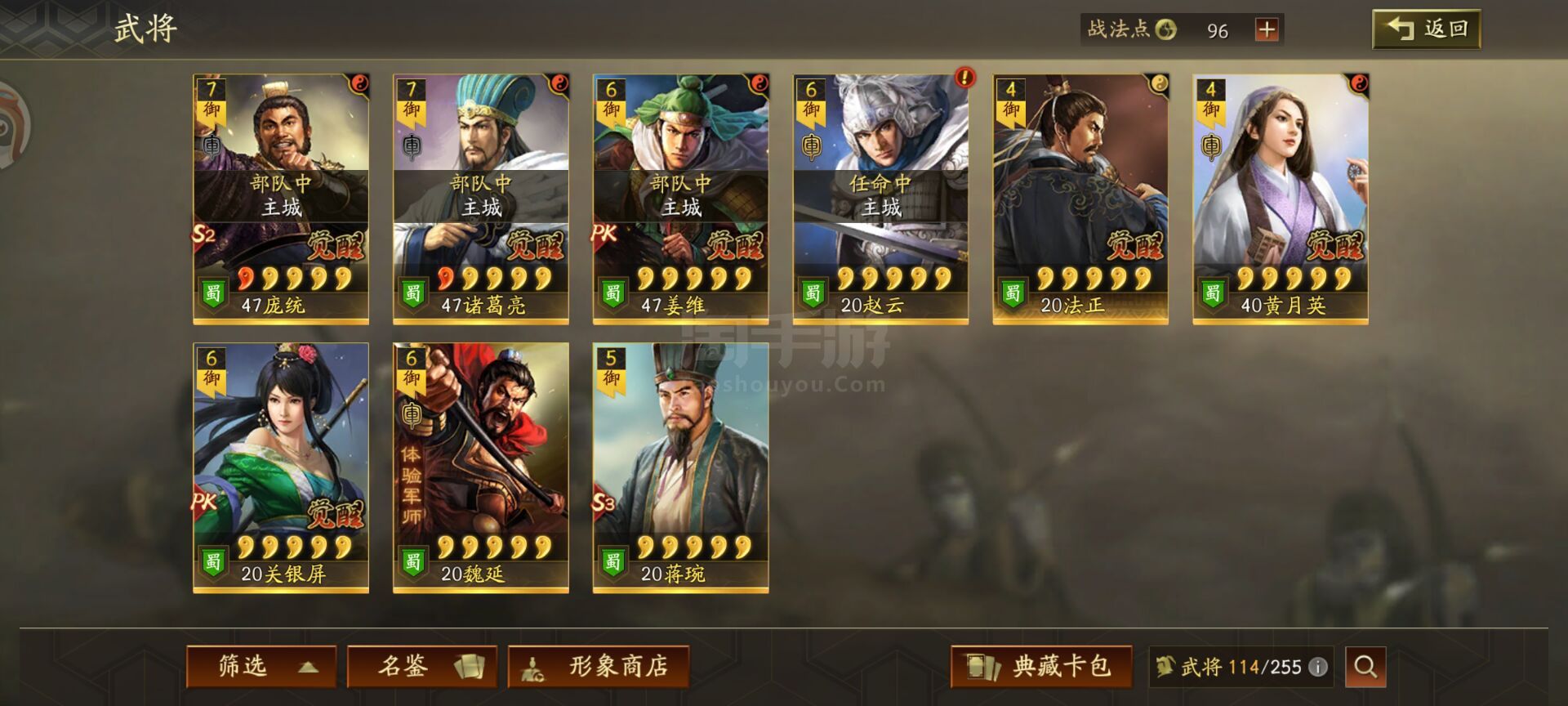Open the magnifier search icon
1568x706 pixels.
1365,667
